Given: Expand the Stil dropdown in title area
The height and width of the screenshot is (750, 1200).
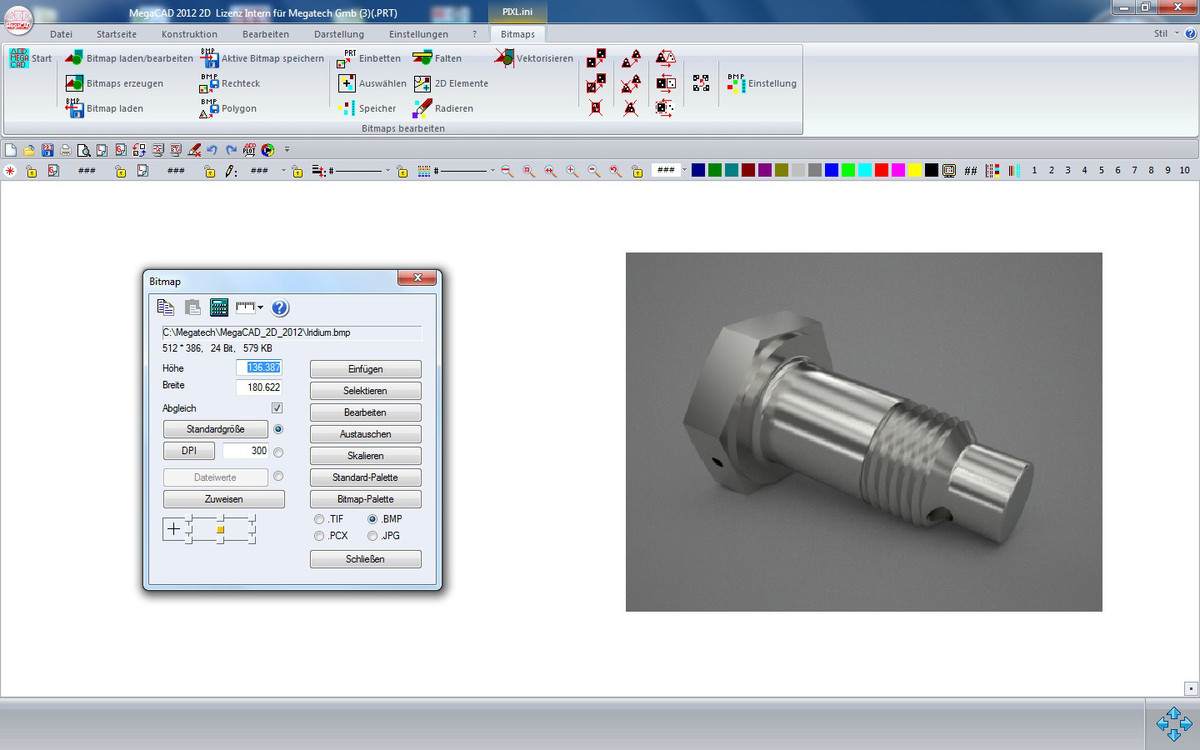Looking at the screenshot, I should point(1176,34).
